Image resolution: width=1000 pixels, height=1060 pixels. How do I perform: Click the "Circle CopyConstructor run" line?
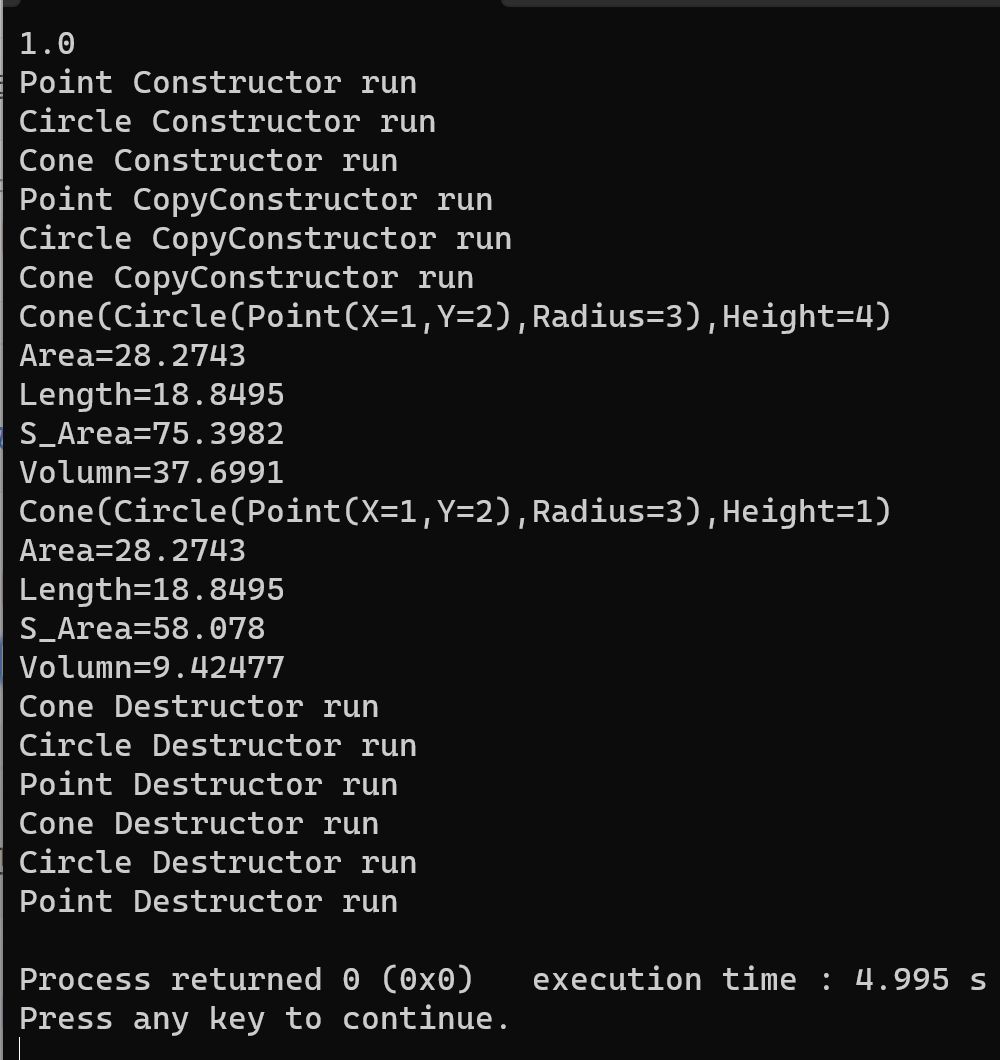pos(265,239)
